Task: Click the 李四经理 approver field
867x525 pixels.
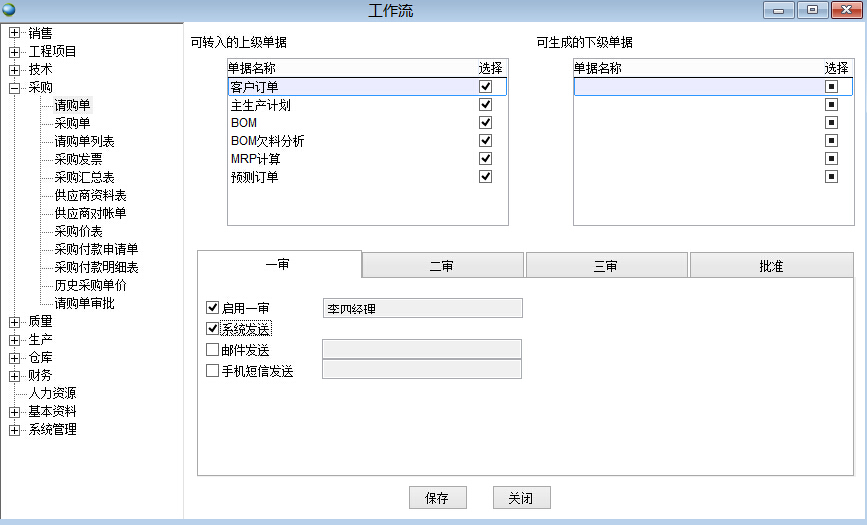Action: click(421, 309)
